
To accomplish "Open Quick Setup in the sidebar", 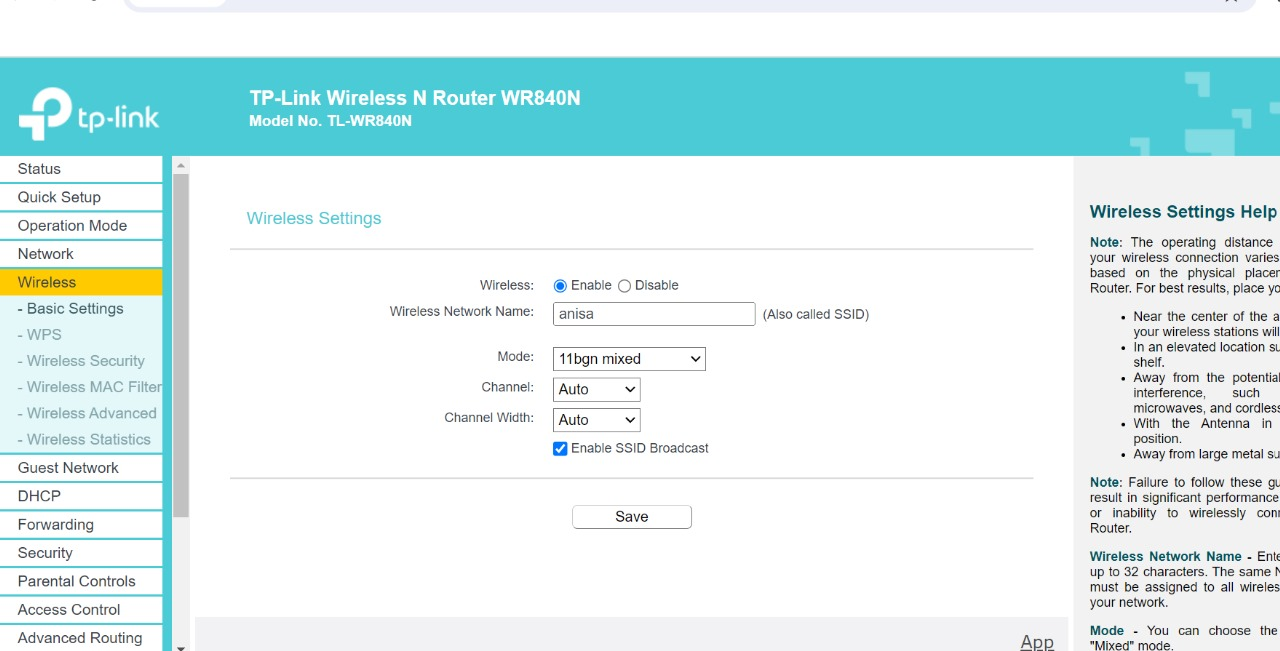I will click(81, 197).
